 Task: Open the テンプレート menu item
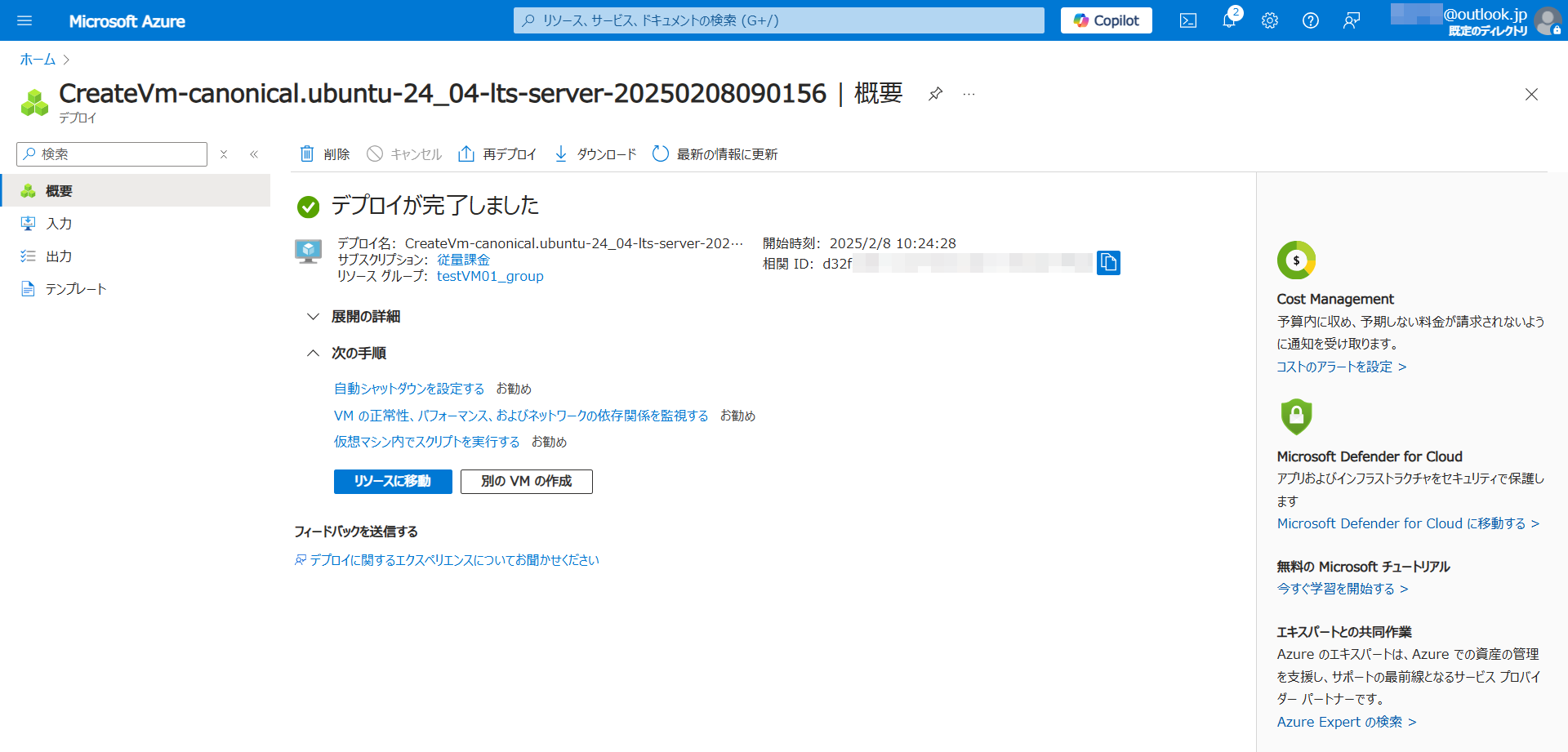(x=75, y=289)
